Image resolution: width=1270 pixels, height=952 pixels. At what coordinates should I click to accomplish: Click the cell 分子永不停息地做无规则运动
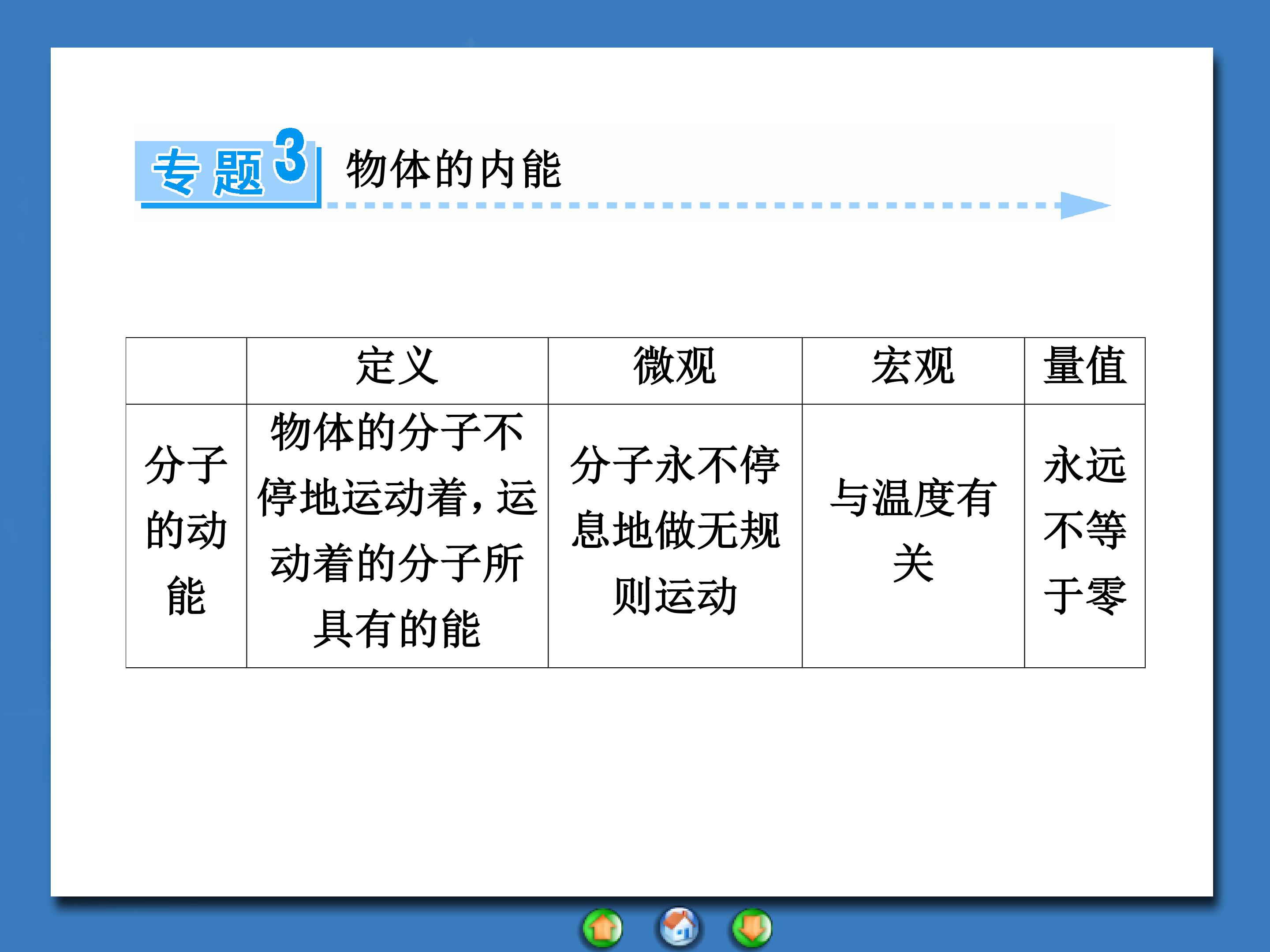[675, 536]
